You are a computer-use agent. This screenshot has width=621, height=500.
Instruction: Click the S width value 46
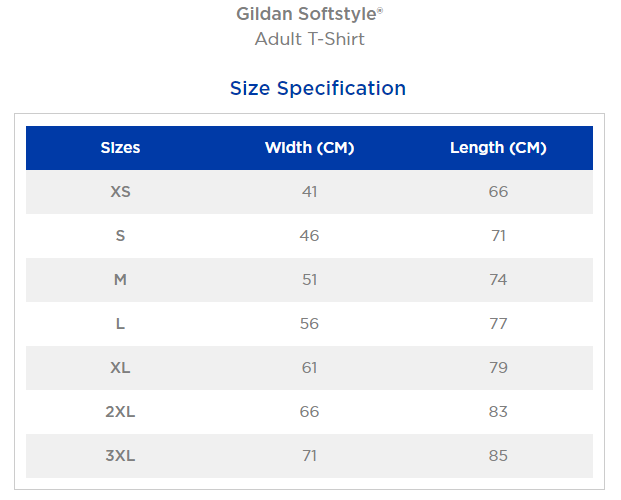[x=309, y=236]
